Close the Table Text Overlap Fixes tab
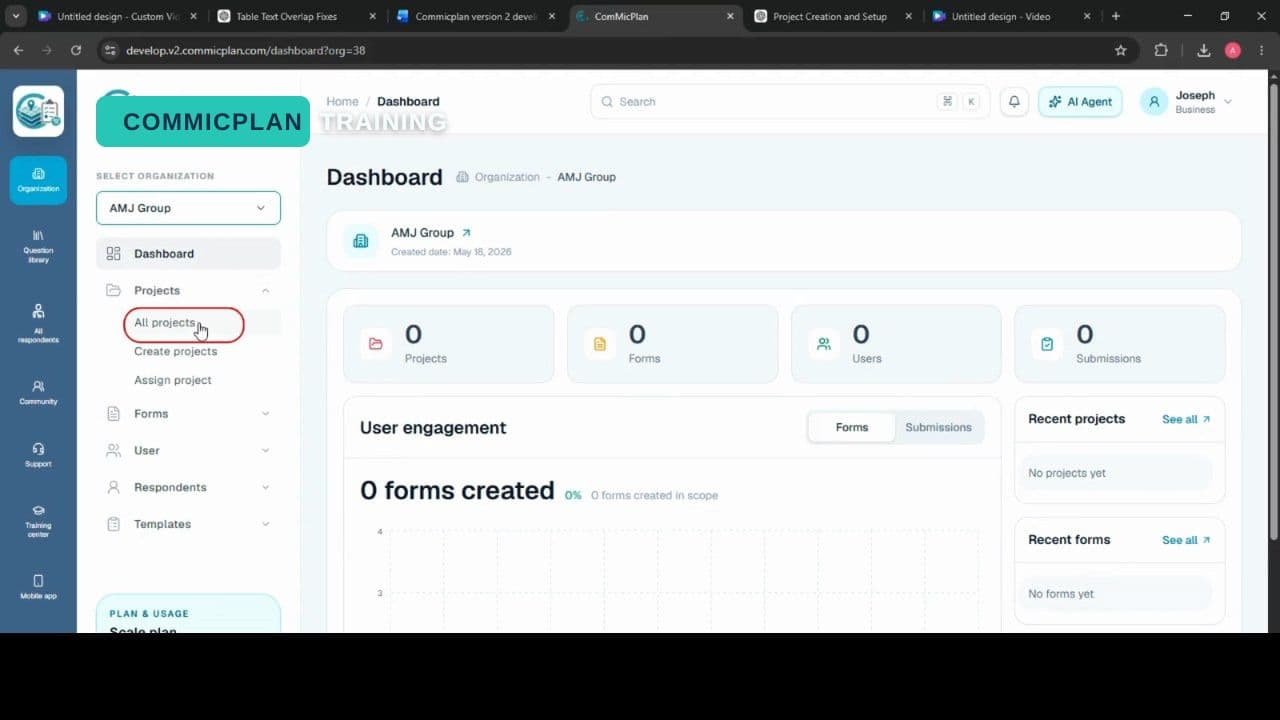The width and height of the screenshot is (1280, 720). click(x=373, y=16)
